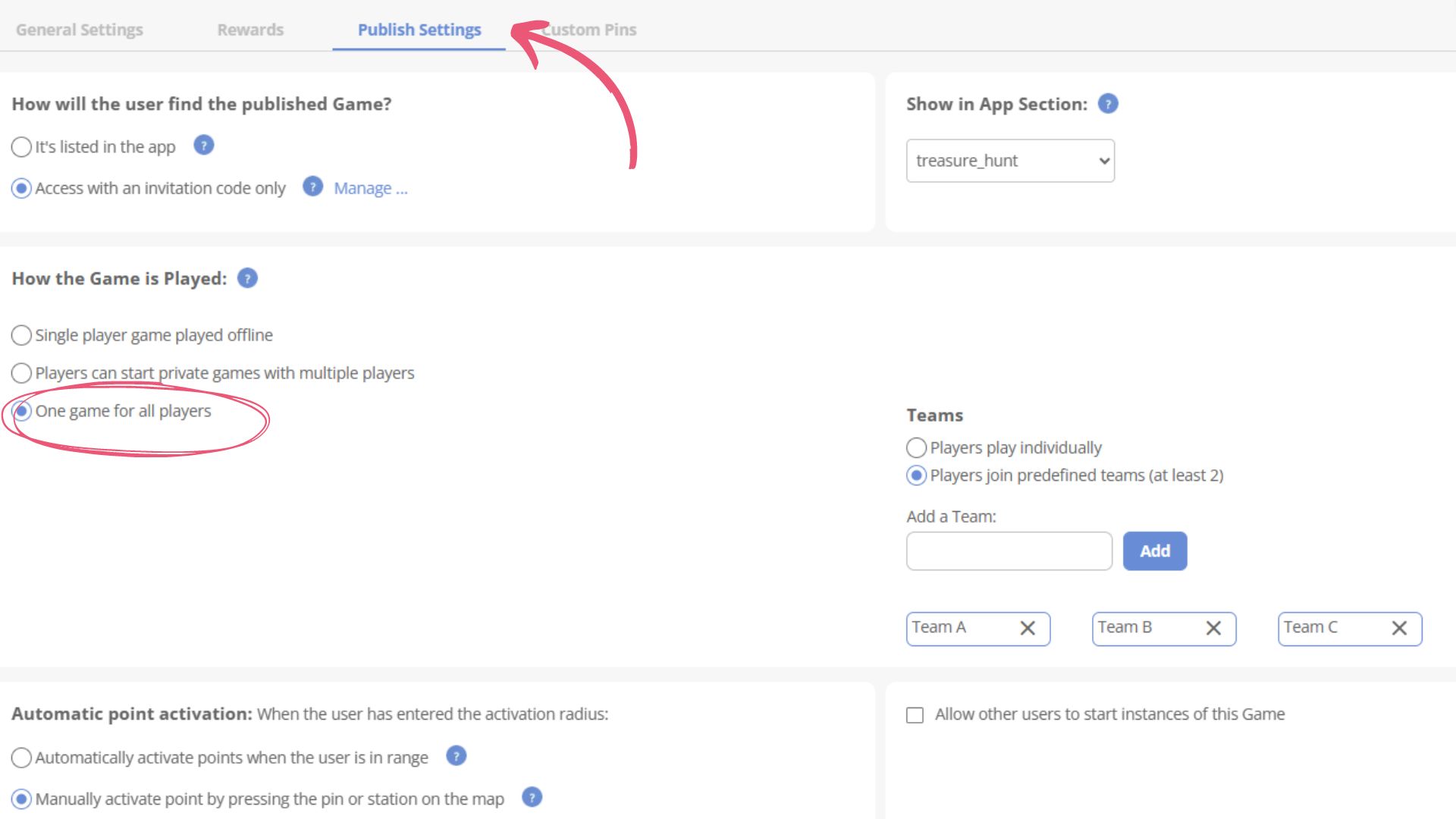Click the Add team button
The width and height of the screenshot is (1456, 819).
click(1155, 551)
